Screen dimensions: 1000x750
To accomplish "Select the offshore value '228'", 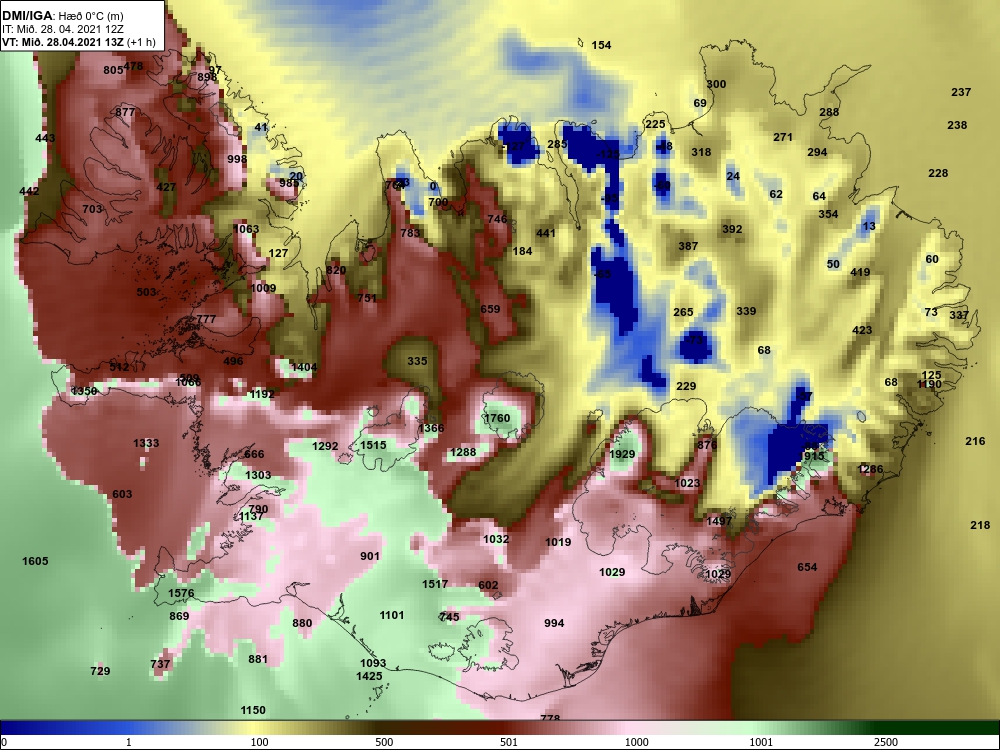I will pyautogui.click(x=938, y=173).
